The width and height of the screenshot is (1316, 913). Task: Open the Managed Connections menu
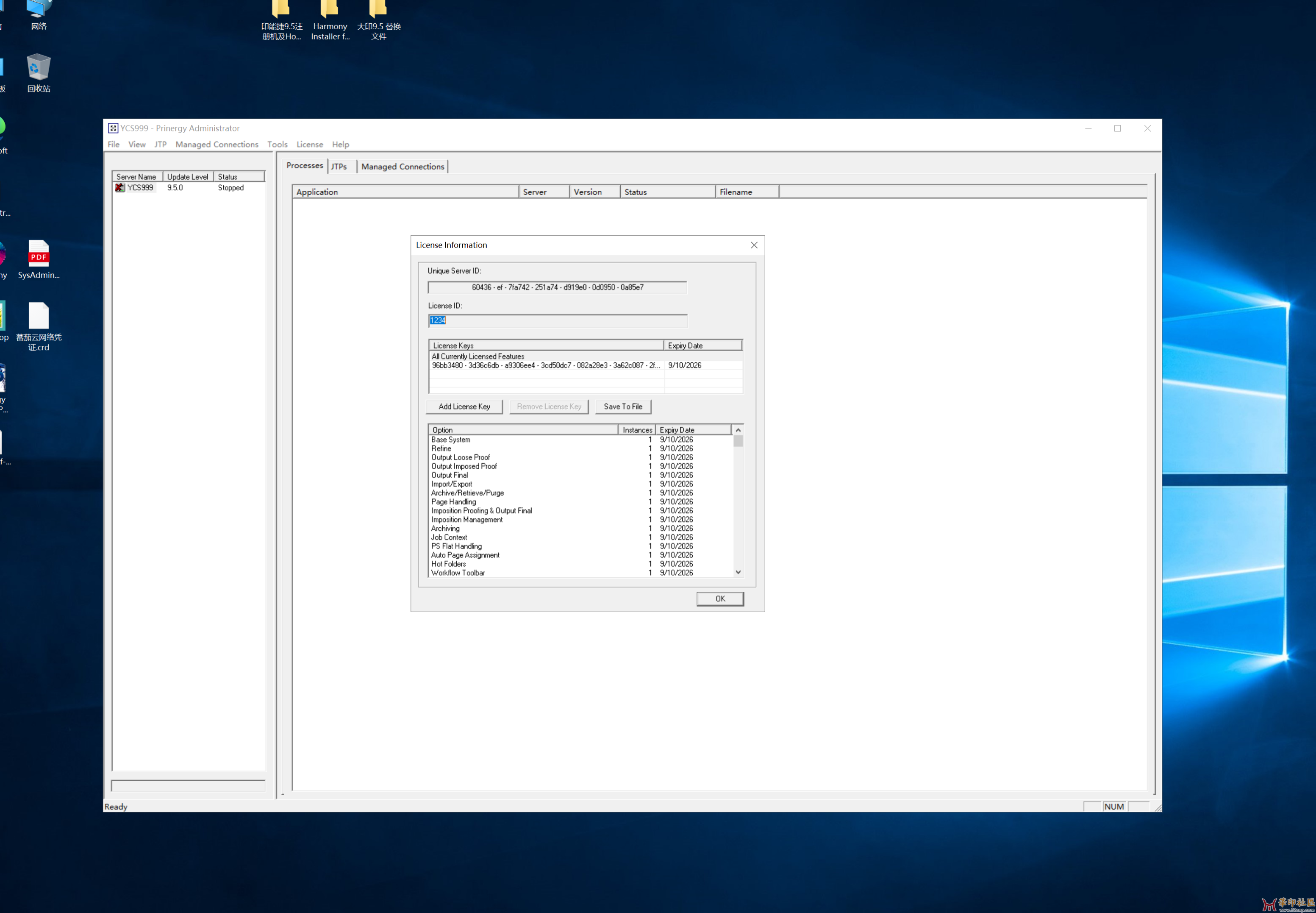[217, 144]
